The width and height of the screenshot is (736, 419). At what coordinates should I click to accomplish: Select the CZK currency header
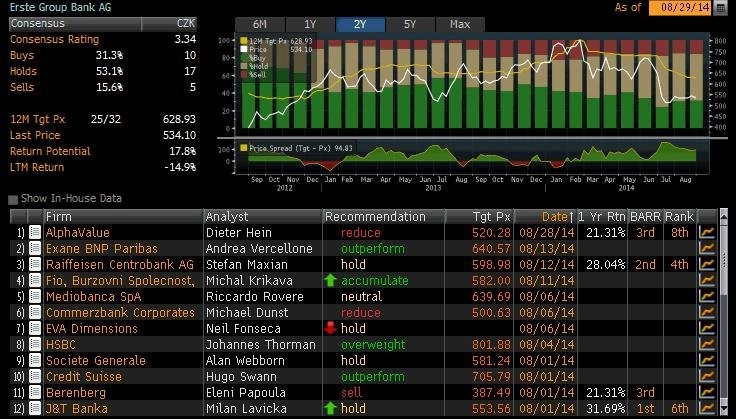[x=186, y=23]
